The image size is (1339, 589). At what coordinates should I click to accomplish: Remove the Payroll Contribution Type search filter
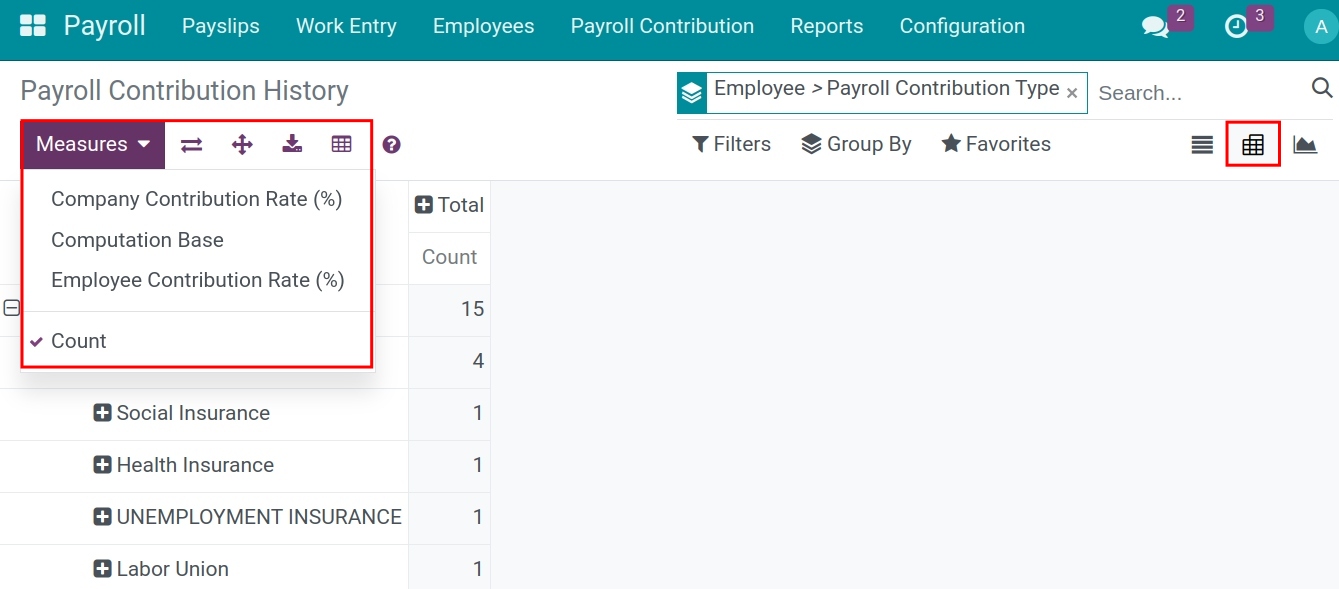[x=1072, y=93]
